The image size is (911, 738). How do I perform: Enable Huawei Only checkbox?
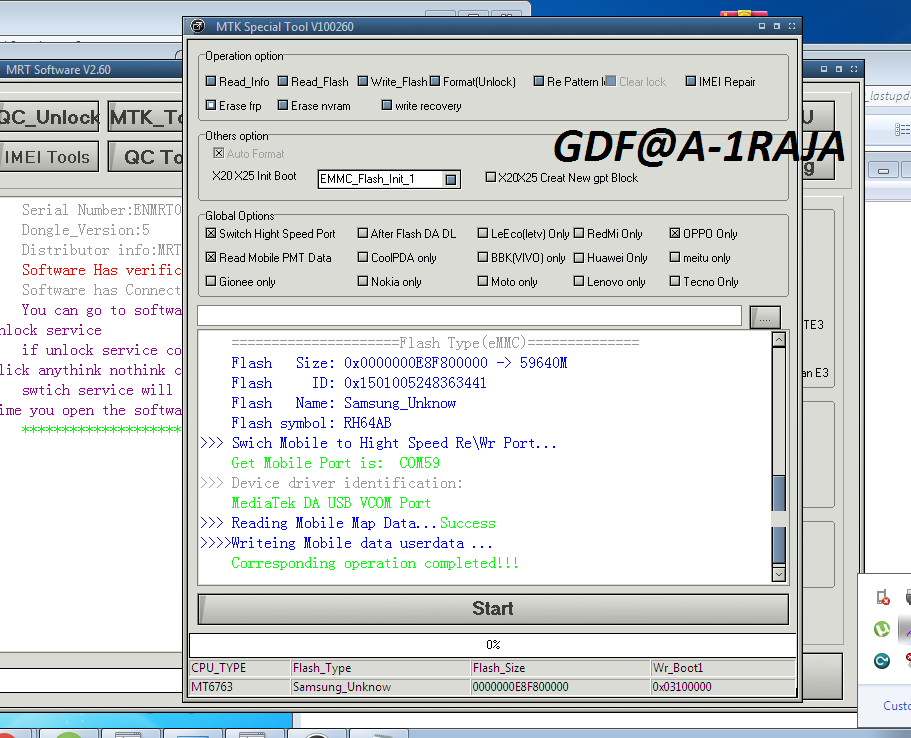[579, 257]
